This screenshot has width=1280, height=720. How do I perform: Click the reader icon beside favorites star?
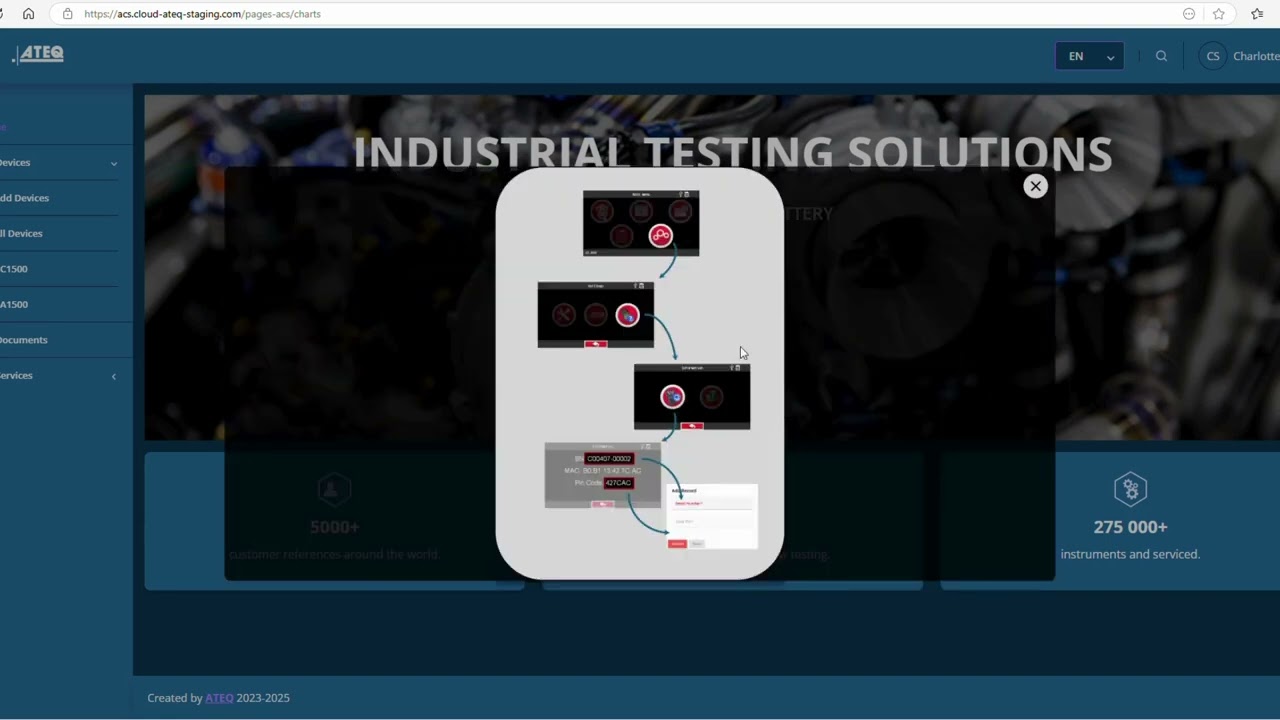[1188, 14]
